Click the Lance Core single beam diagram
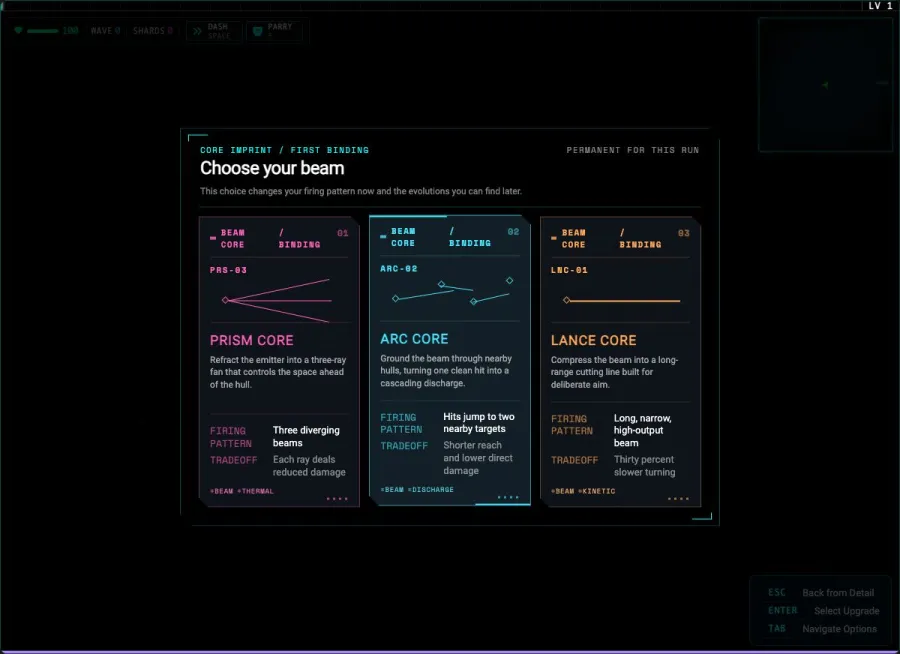Viewport: 900px width, 654px height. click(x=622, y=300)
